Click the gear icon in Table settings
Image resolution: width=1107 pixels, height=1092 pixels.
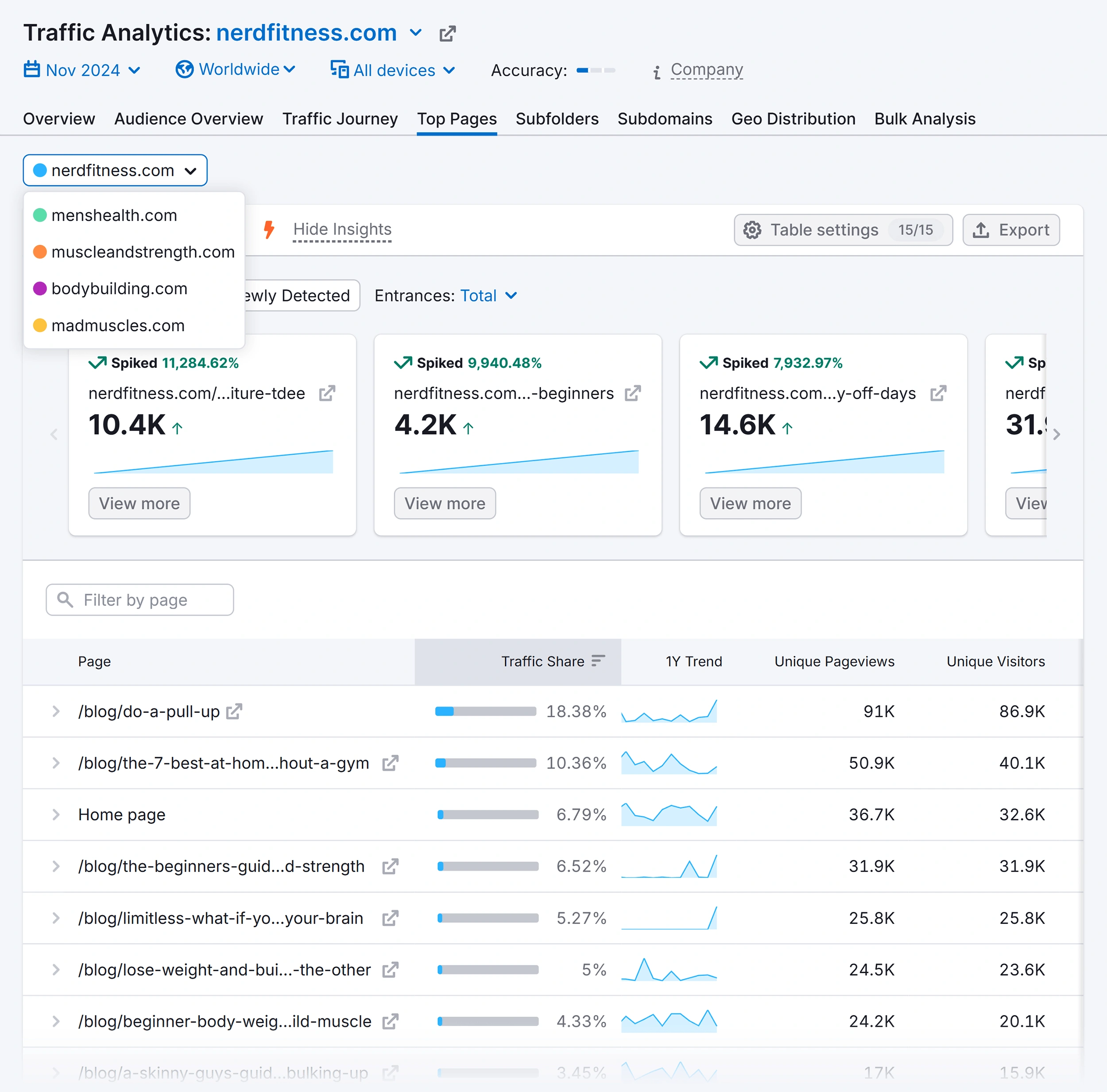click(x=752, y=230)
